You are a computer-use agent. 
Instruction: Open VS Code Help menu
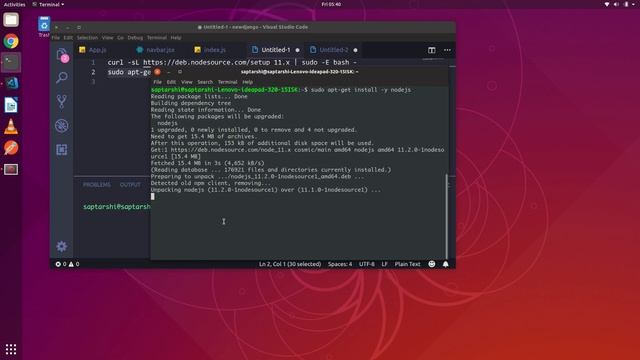point(176,38)
